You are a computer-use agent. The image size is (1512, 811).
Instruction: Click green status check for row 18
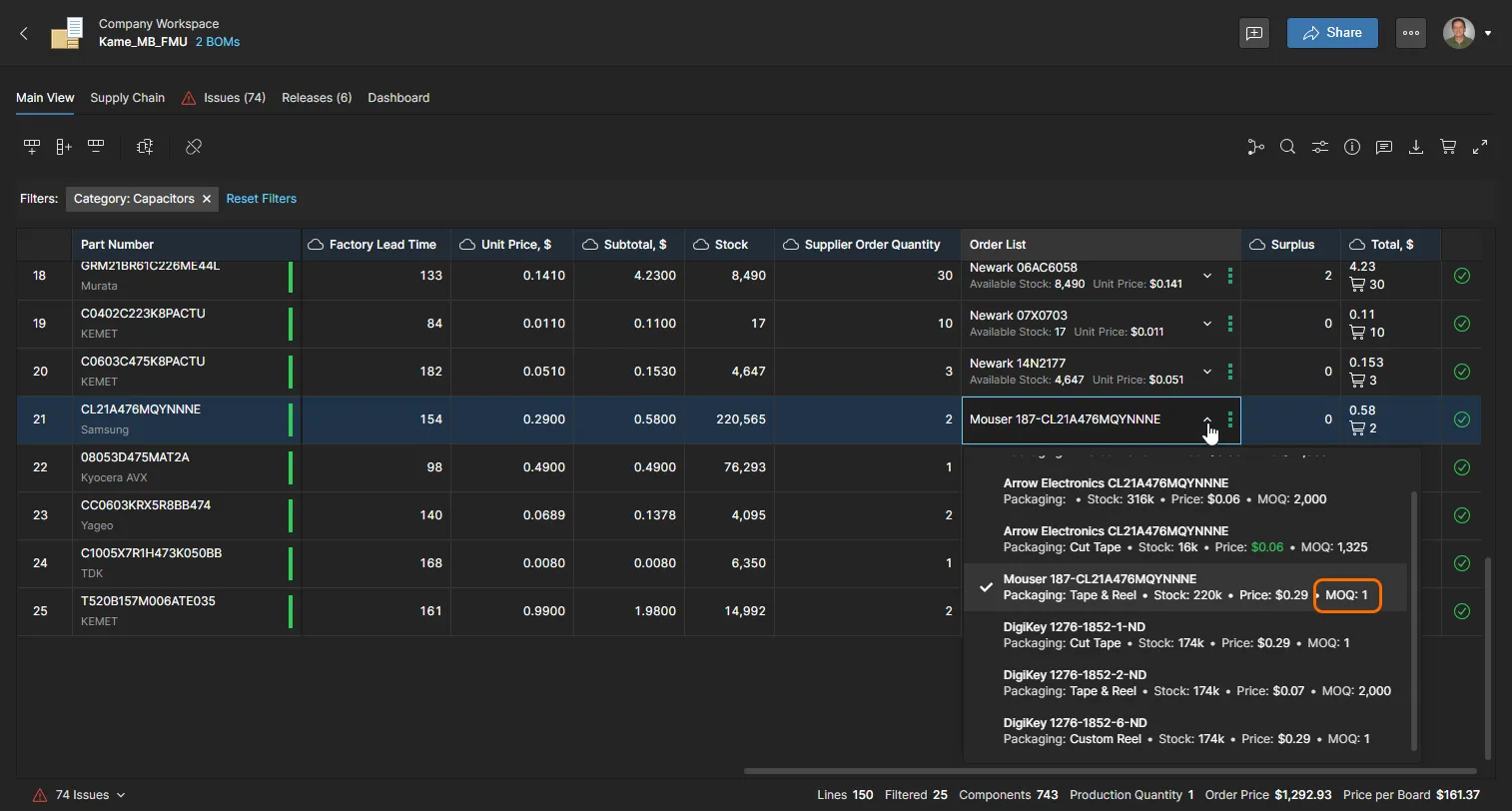[x=1461, y=276]
